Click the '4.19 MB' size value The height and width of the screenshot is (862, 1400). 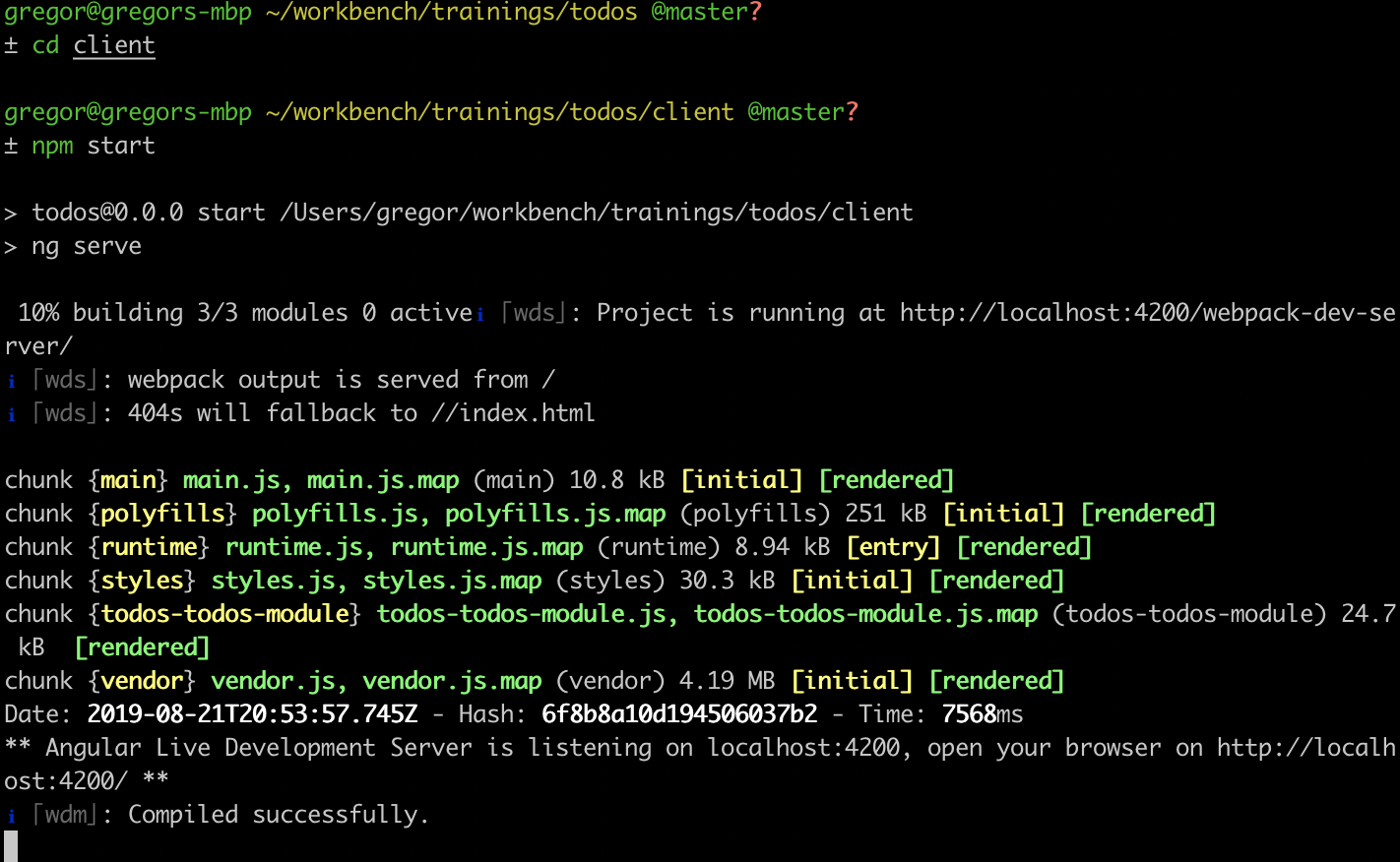[x=728, y=681]
